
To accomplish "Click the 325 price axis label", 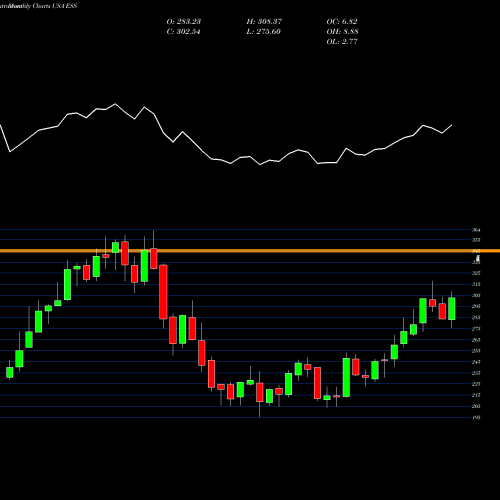I will tap(476, 273).
